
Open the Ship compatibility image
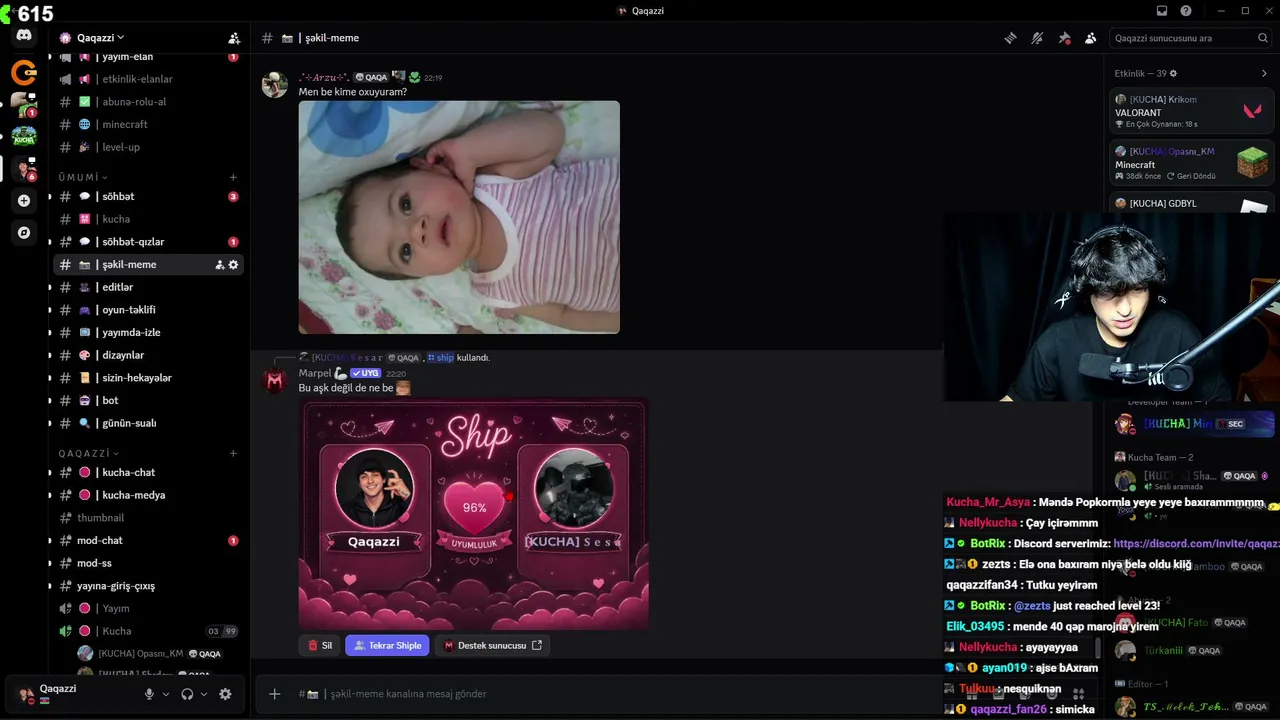(x=474, y=514)
